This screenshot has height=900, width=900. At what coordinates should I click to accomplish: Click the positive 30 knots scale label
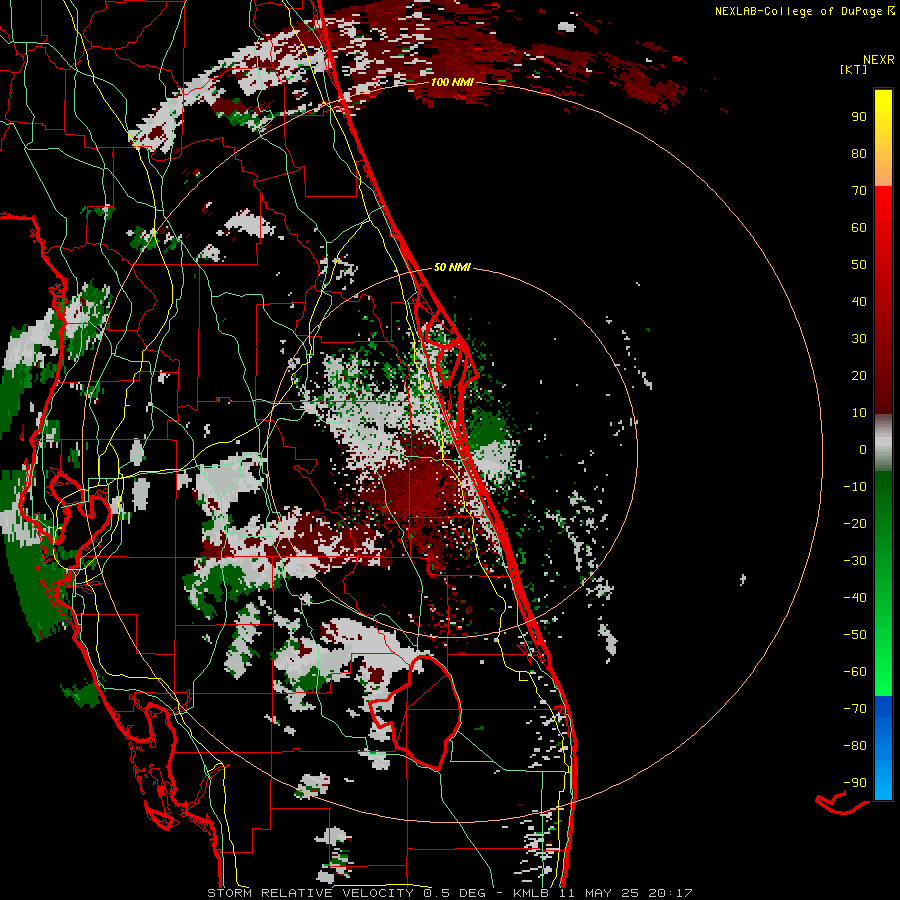(859, 339)
